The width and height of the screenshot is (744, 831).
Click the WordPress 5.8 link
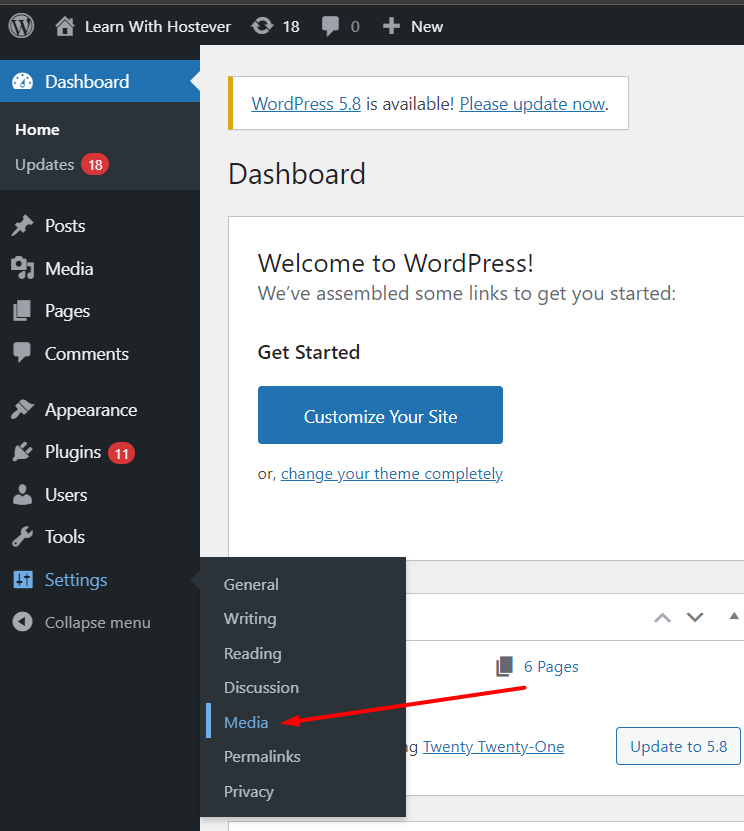306,104
